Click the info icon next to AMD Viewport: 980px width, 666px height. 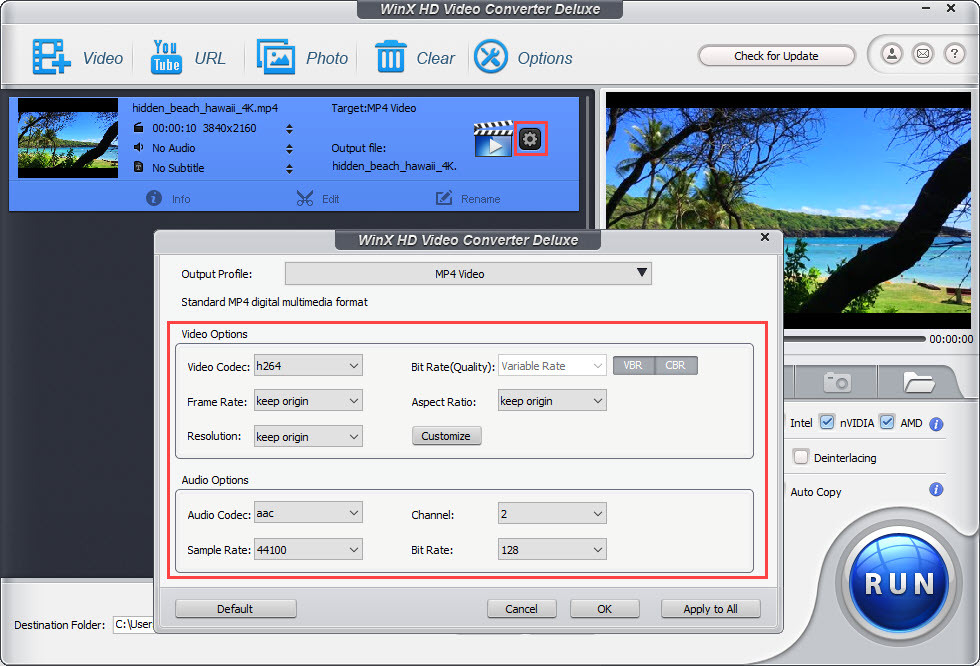[936, 424]
